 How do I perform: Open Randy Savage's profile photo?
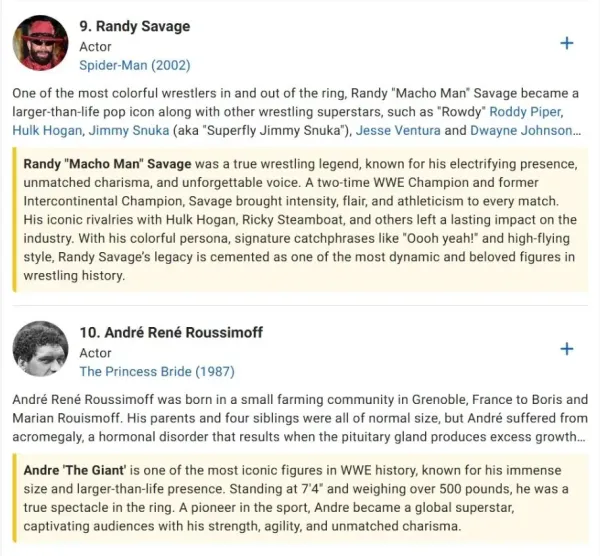(40, 43)
